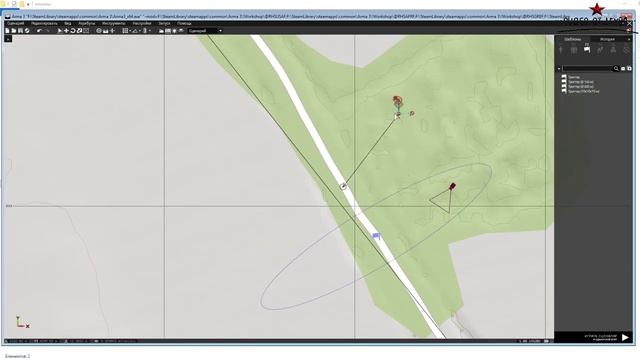Open the Сценарий menu
640x360 pixels.
pos(16,23)
